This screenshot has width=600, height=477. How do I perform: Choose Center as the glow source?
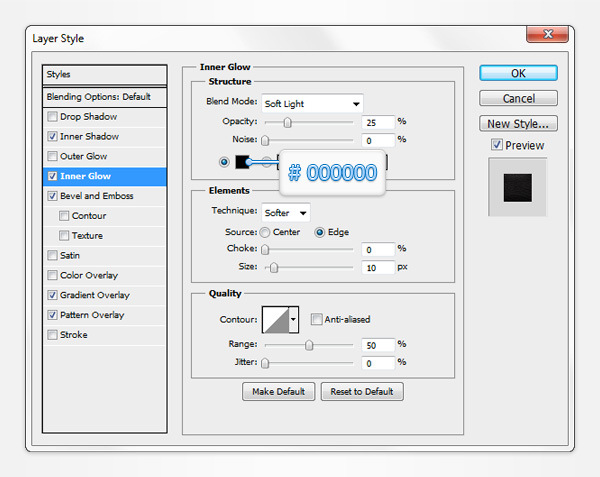point(264,232)
